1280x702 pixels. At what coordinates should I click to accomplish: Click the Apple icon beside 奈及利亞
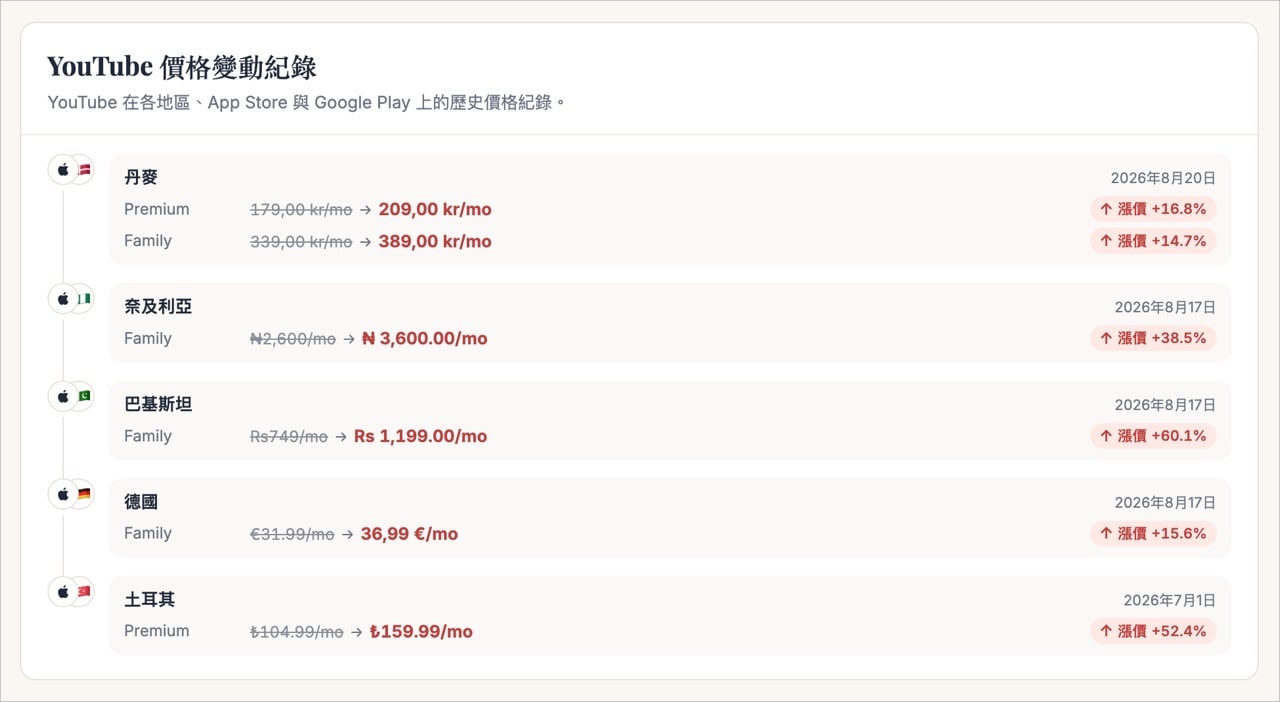click(x=63, y=298)
